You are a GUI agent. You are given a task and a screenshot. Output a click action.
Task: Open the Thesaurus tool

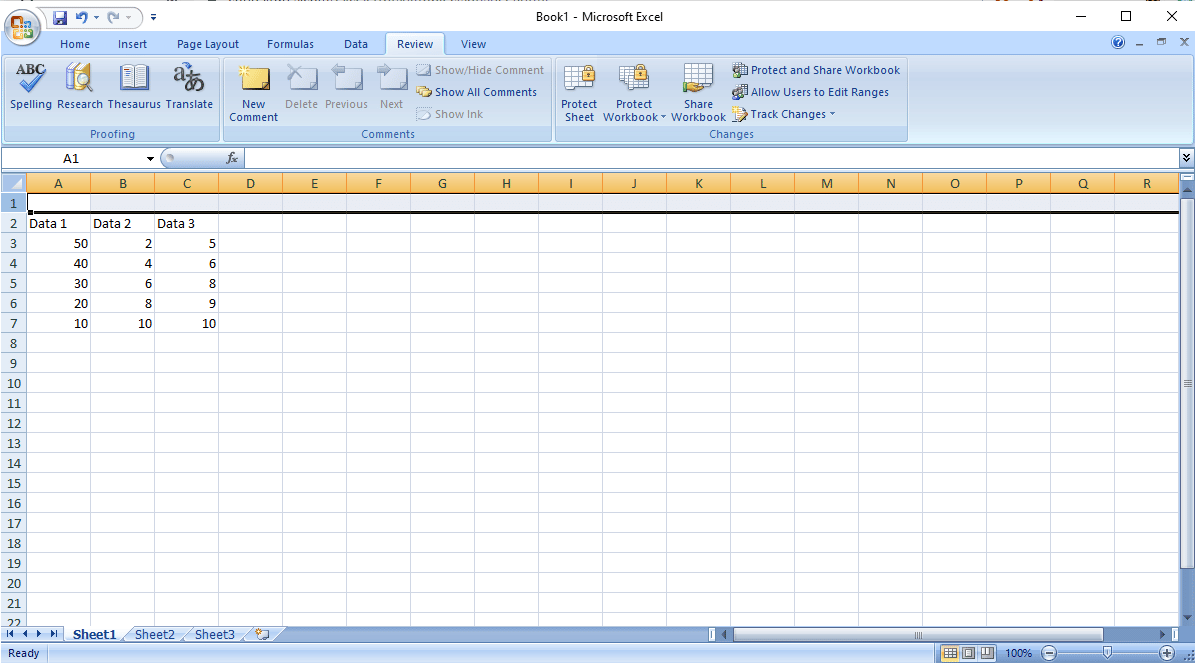pos(134,87)
